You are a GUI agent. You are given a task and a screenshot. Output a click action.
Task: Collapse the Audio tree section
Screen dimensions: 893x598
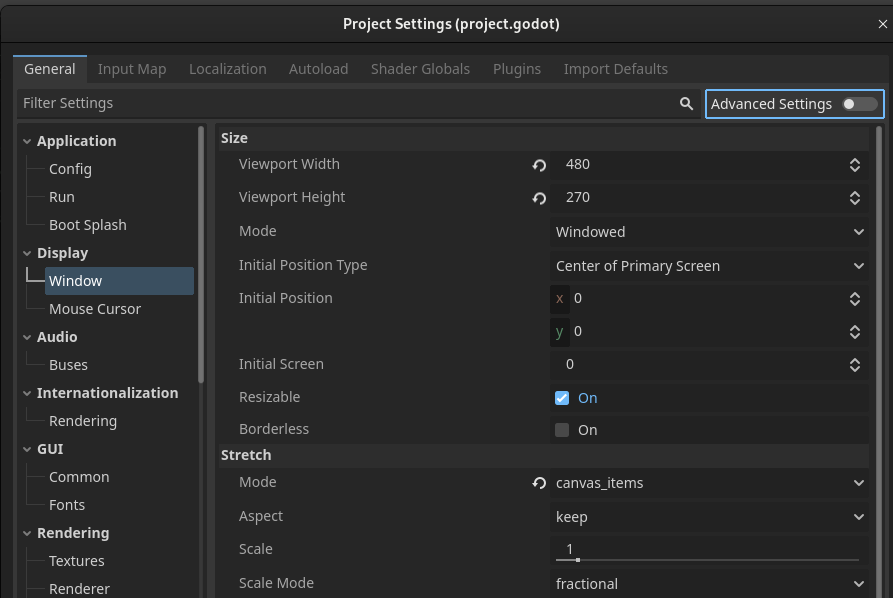(x=27, y=337)
